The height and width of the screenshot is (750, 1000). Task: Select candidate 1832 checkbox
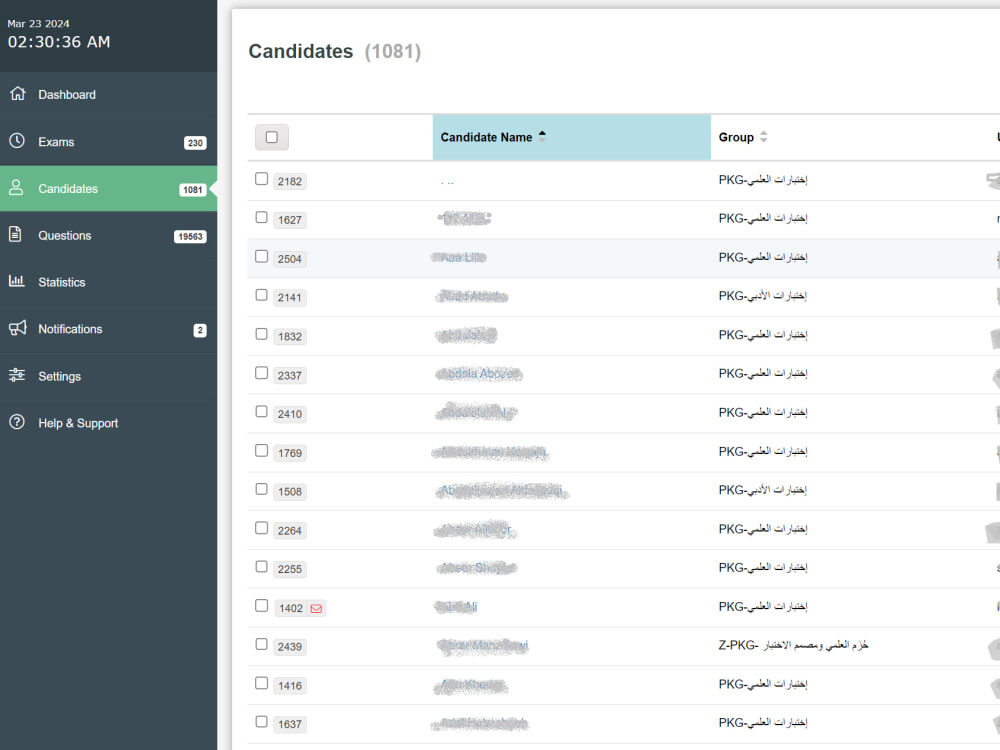coord(261,334)
